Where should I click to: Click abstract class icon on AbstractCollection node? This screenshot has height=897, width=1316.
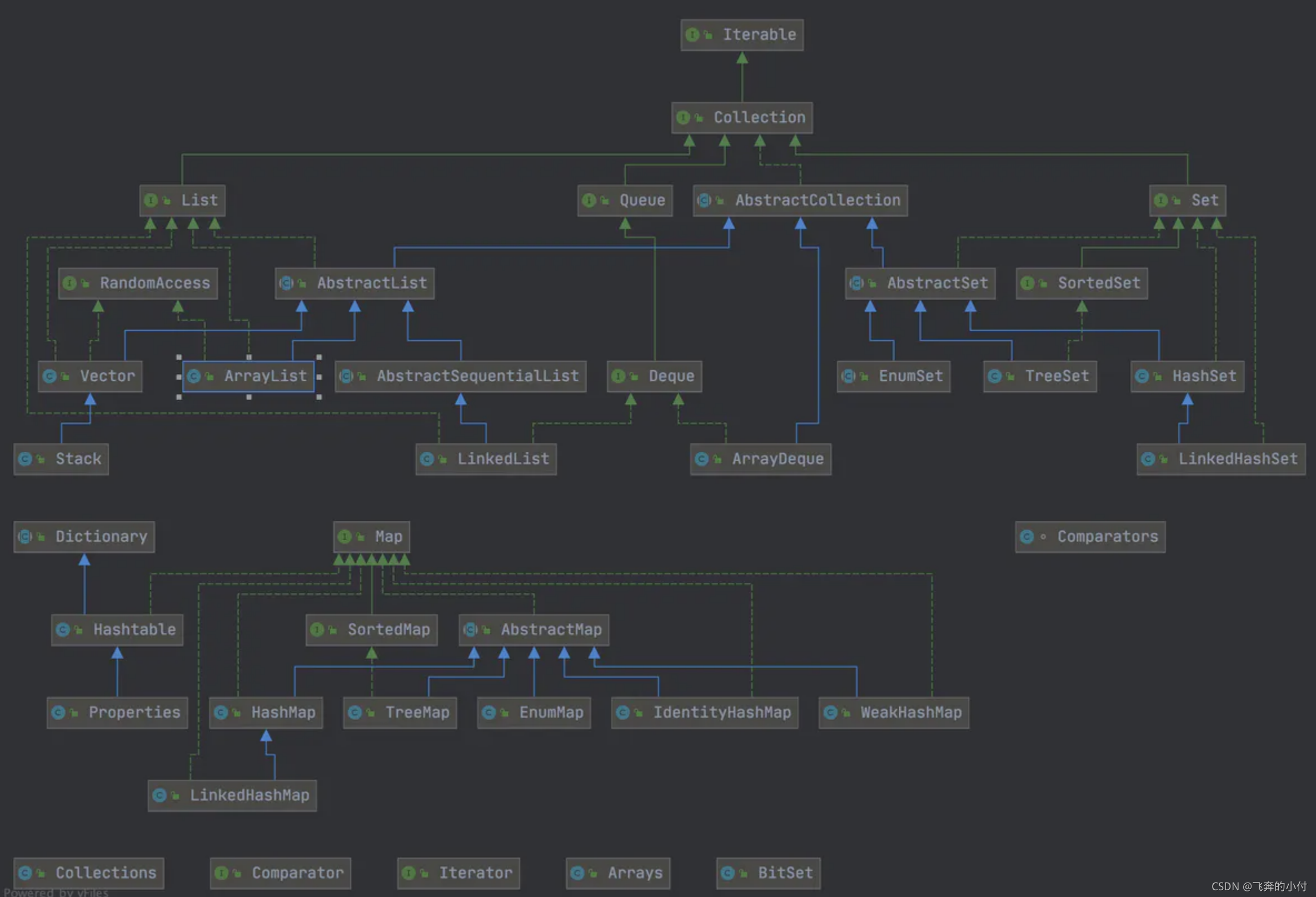705,200
